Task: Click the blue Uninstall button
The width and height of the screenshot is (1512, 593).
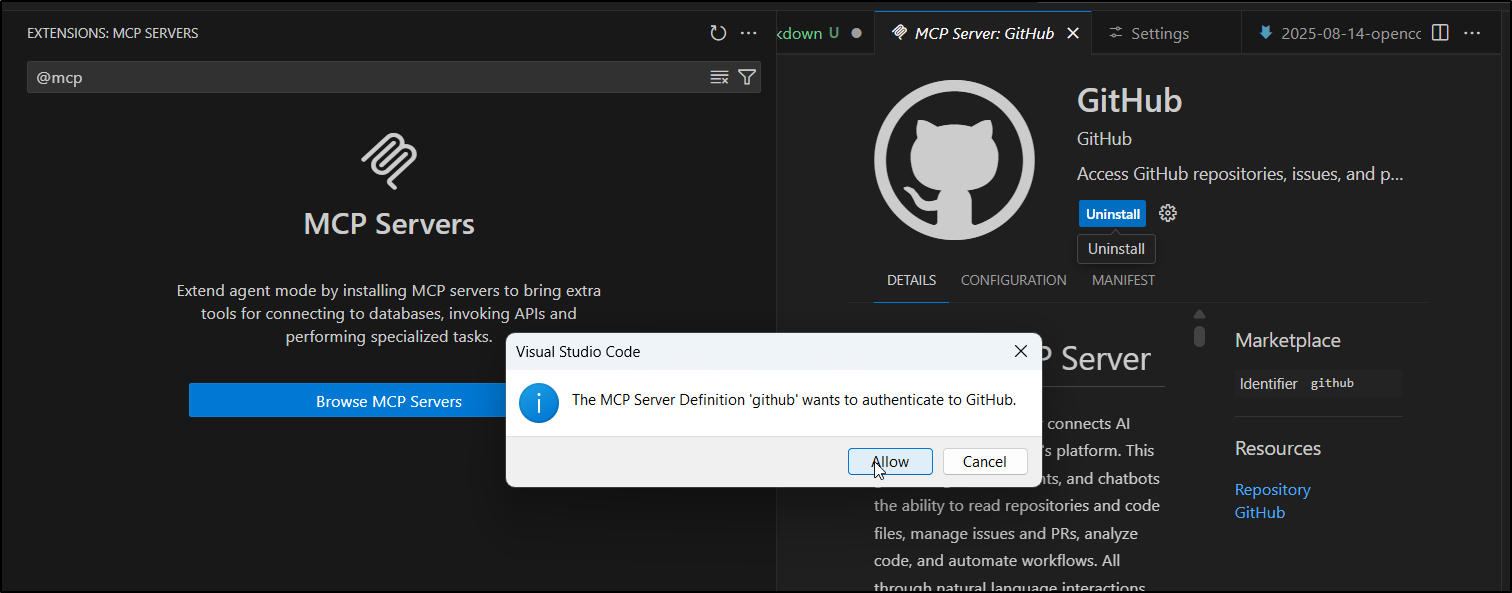Action: tap(1112, 214)
